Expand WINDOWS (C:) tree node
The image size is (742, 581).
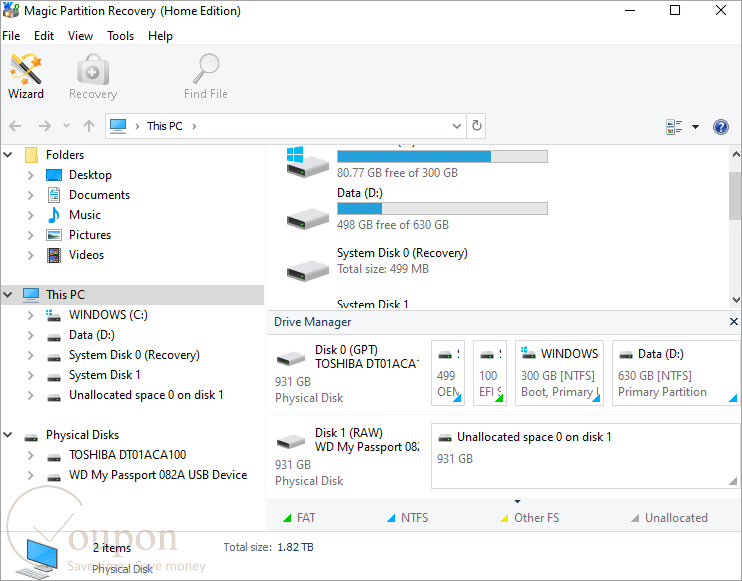[x=31, y=315]
